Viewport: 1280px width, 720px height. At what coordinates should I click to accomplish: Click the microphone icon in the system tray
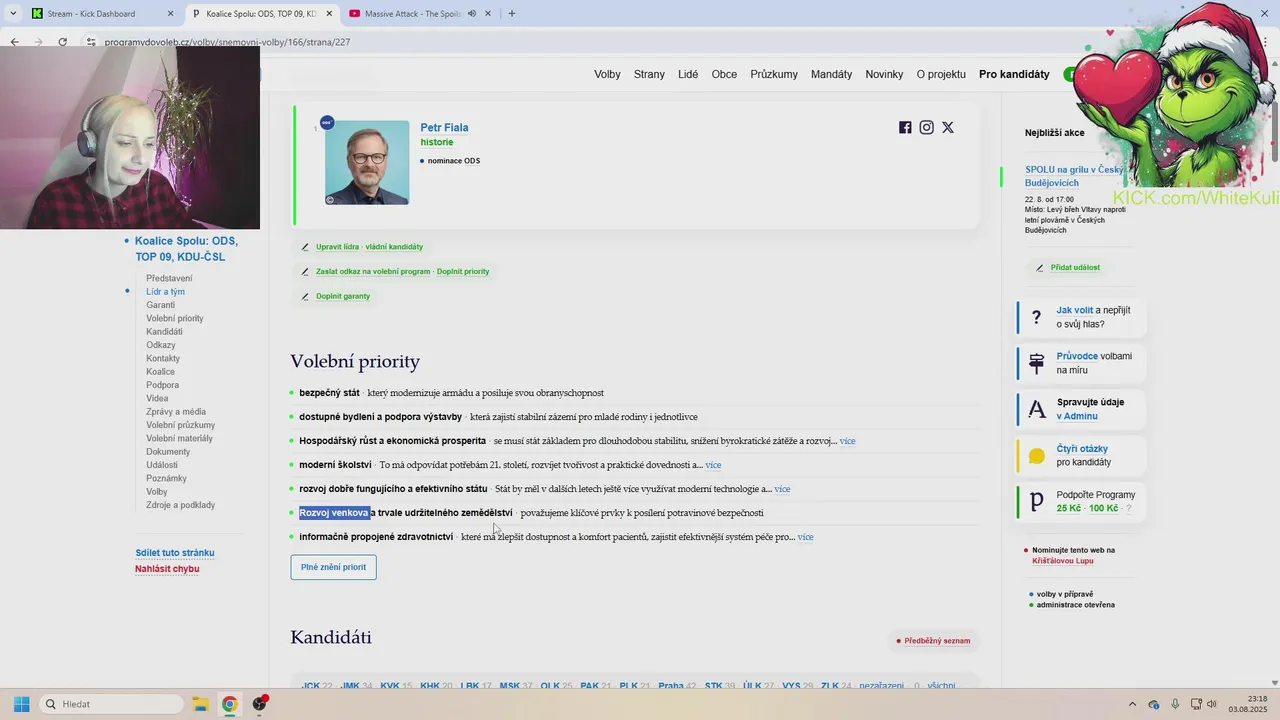point(1175,704)
